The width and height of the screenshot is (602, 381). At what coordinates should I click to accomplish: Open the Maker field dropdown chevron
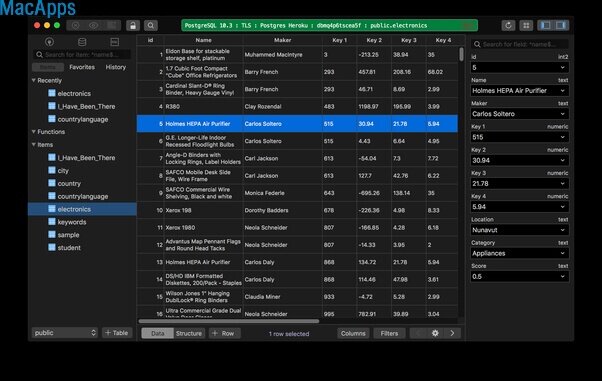[562, 114]
